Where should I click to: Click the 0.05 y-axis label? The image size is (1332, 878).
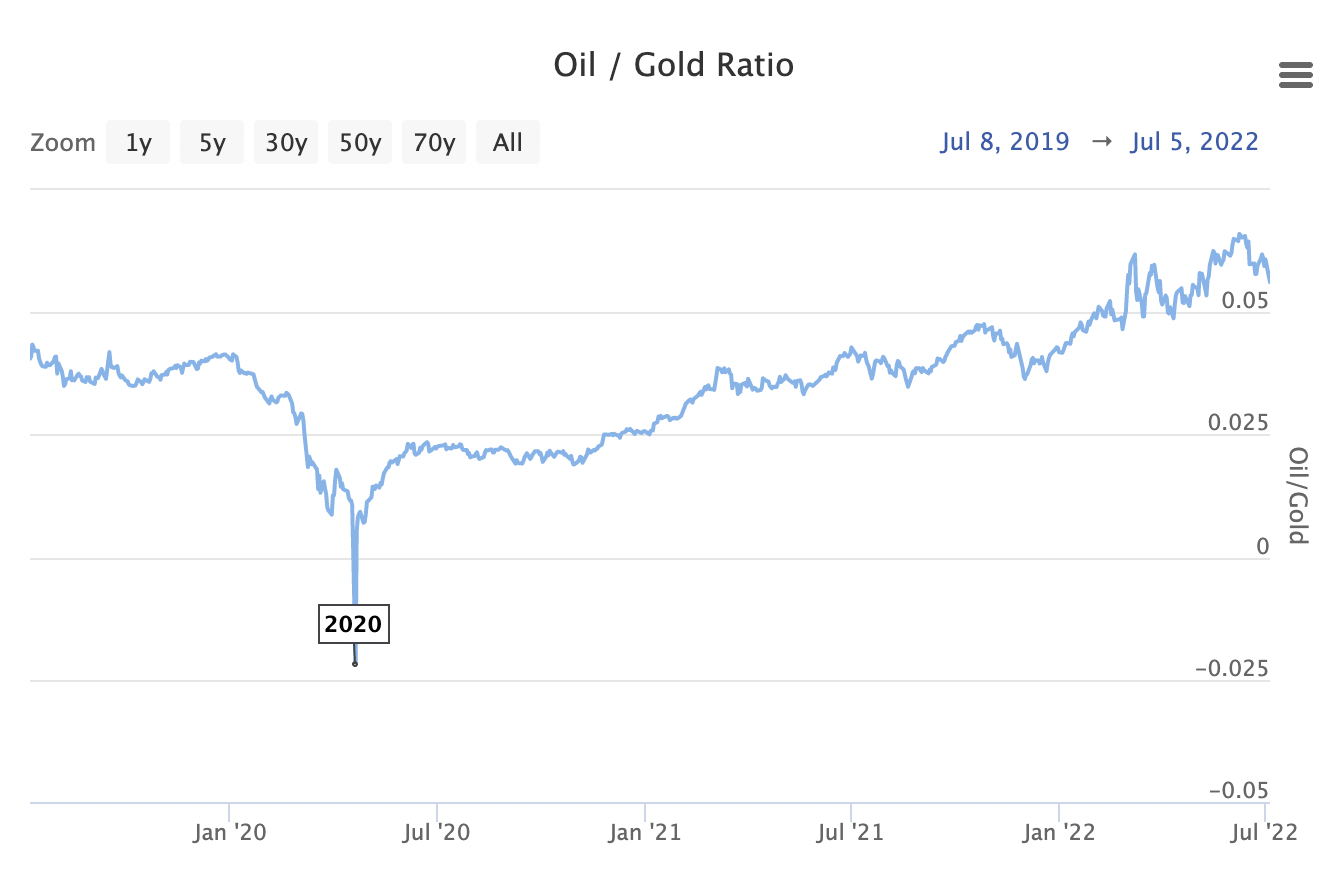point(1244,301)
